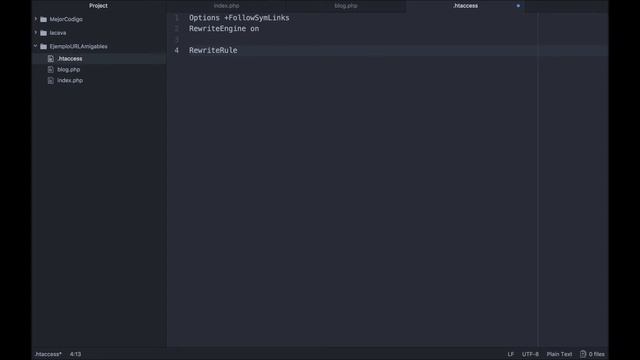Click the Project panel header

pyautogui.click(x=98, y=6)
